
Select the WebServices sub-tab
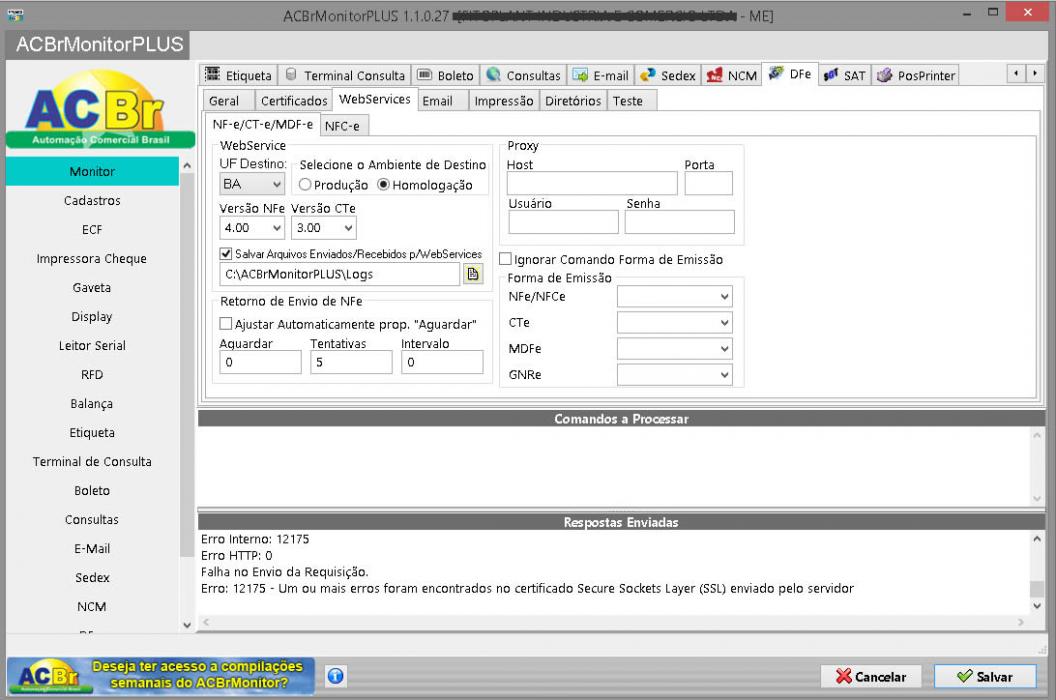click(x=374, y=99)
